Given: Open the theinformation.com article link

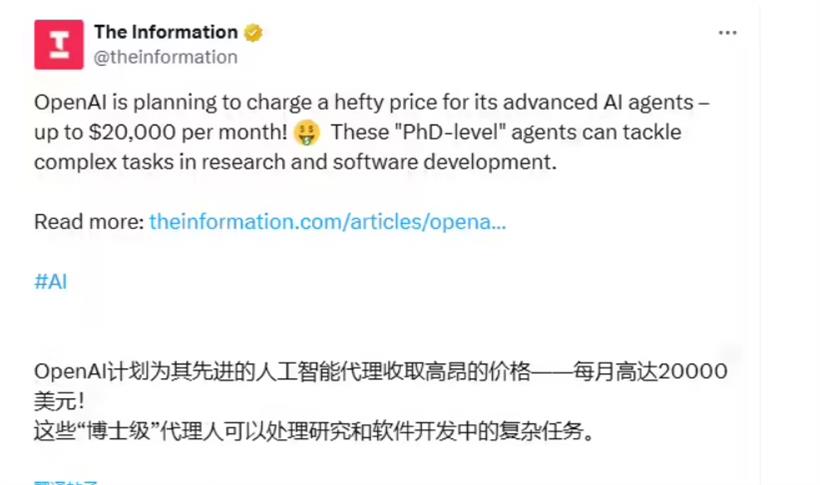Looking at the screenshot, I should click(x=327, y=222).
